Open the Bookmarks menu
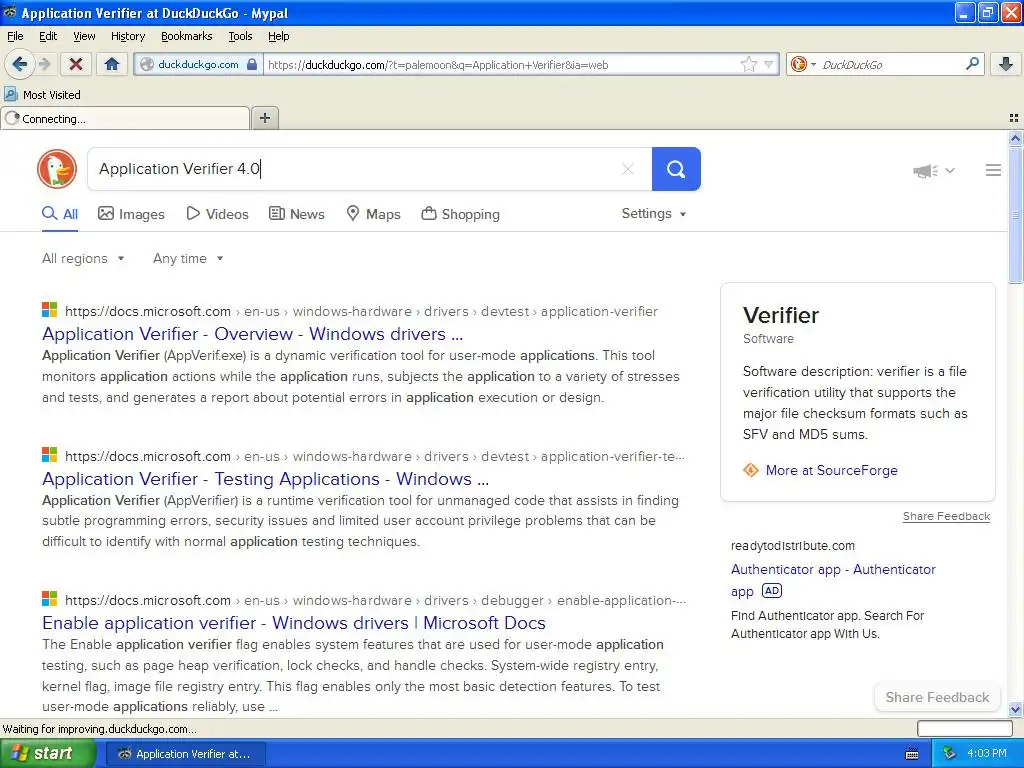The image size is (1024, 768). pyautogui.click(x=187, y=36)
